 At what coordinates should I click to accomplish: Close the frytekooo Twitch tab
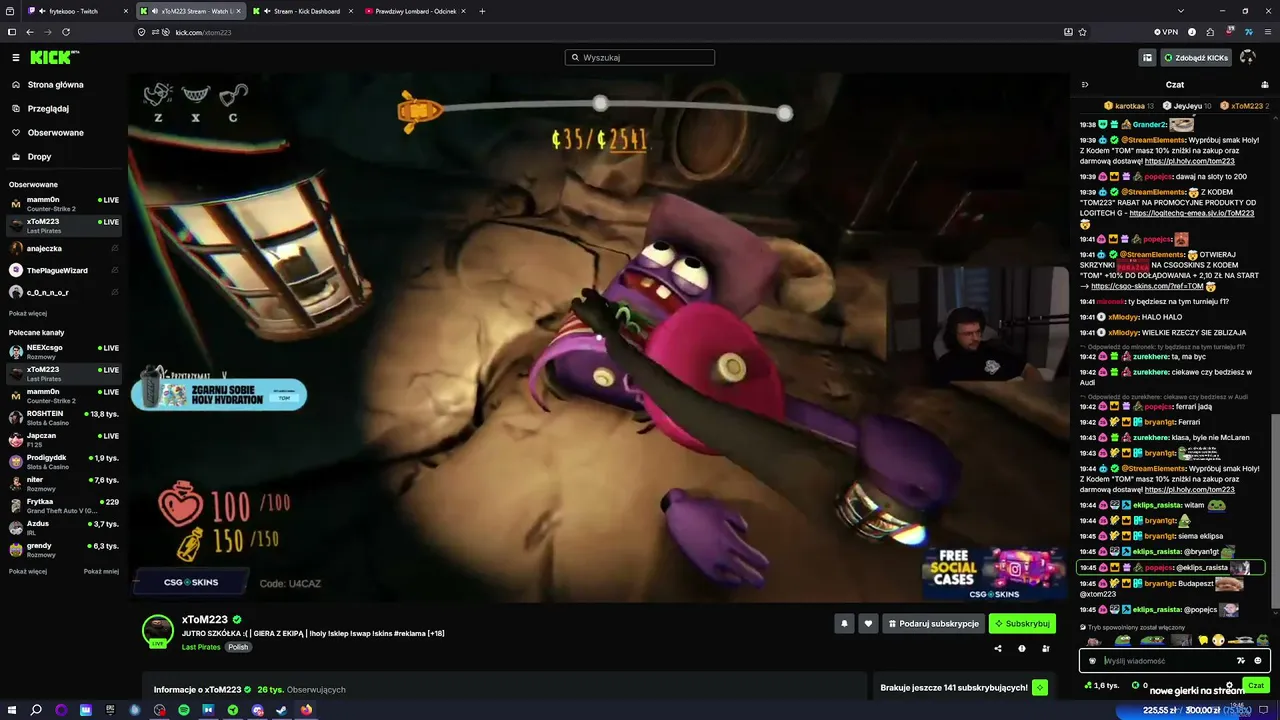coord(126,11)
